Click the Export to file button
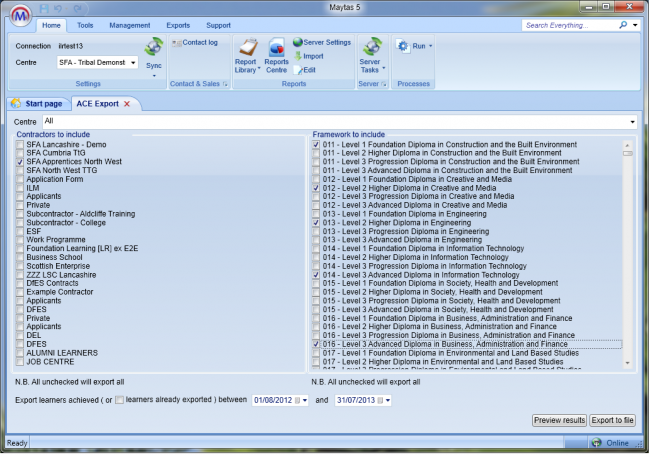 coord(612,420)
